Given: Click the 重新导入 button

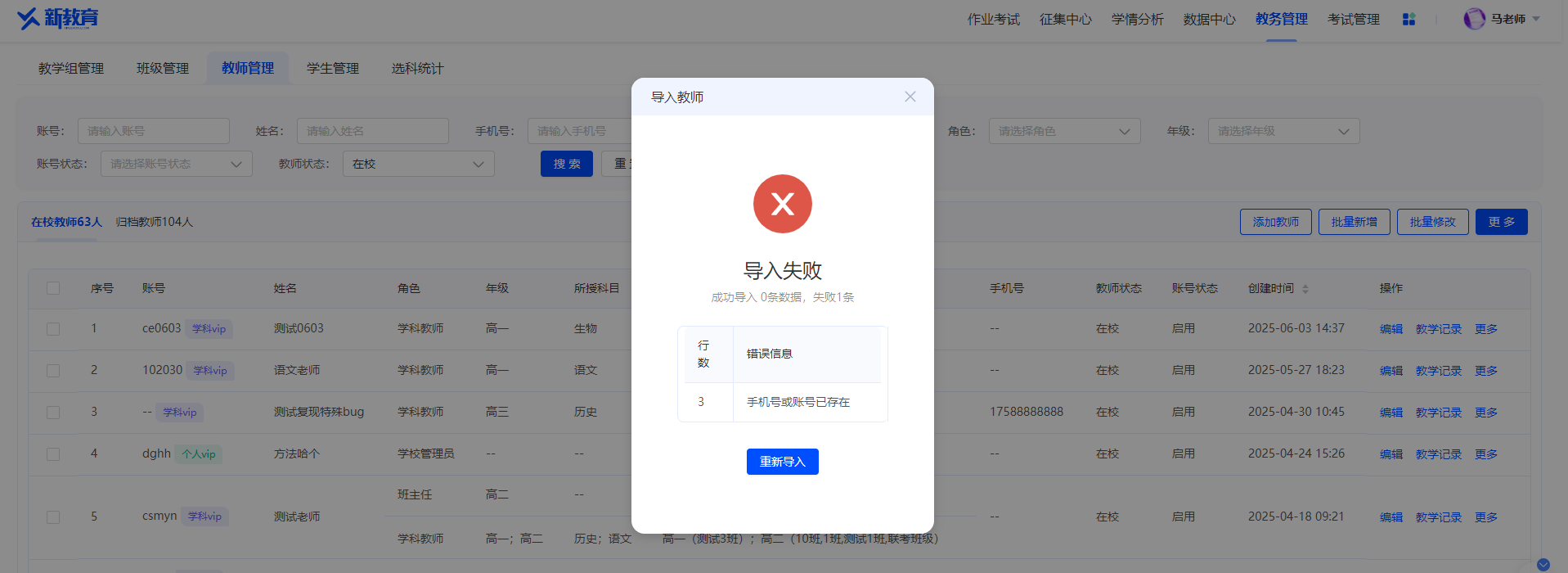Looking at the screenshot, I should click(782, 462).
